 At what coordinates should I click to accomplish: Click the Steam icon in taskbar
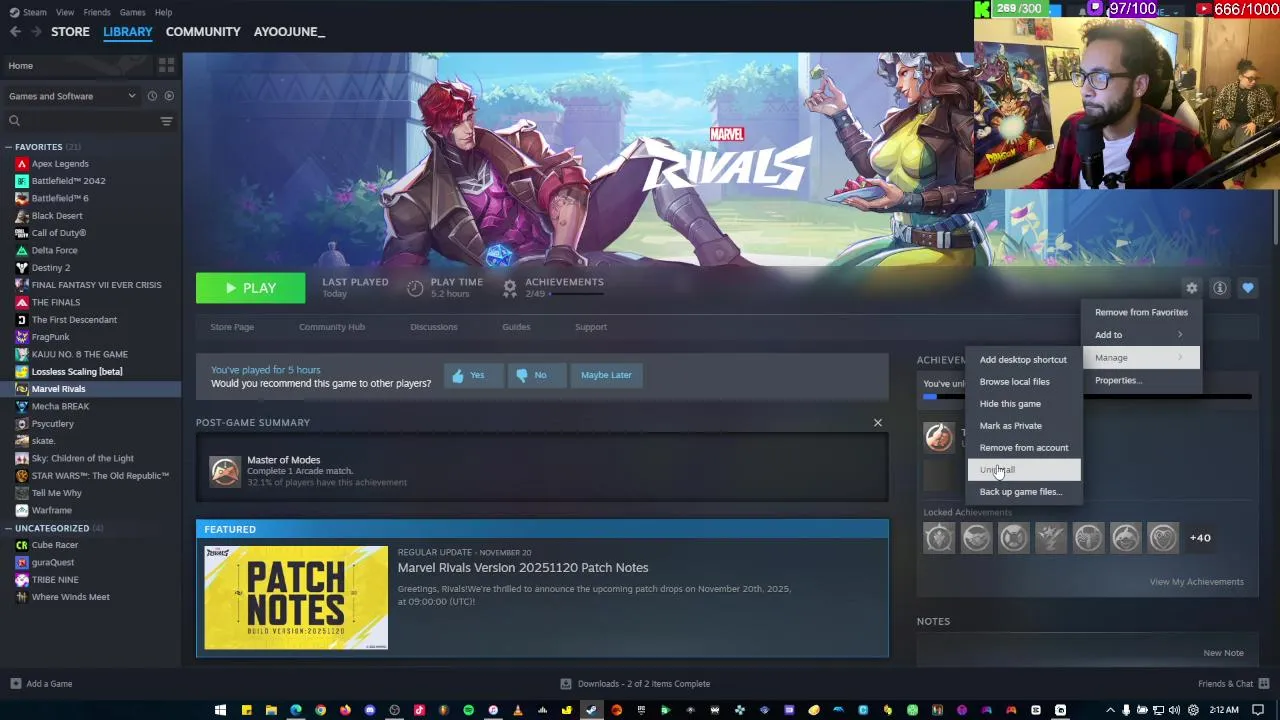click(x=591, y=710)
